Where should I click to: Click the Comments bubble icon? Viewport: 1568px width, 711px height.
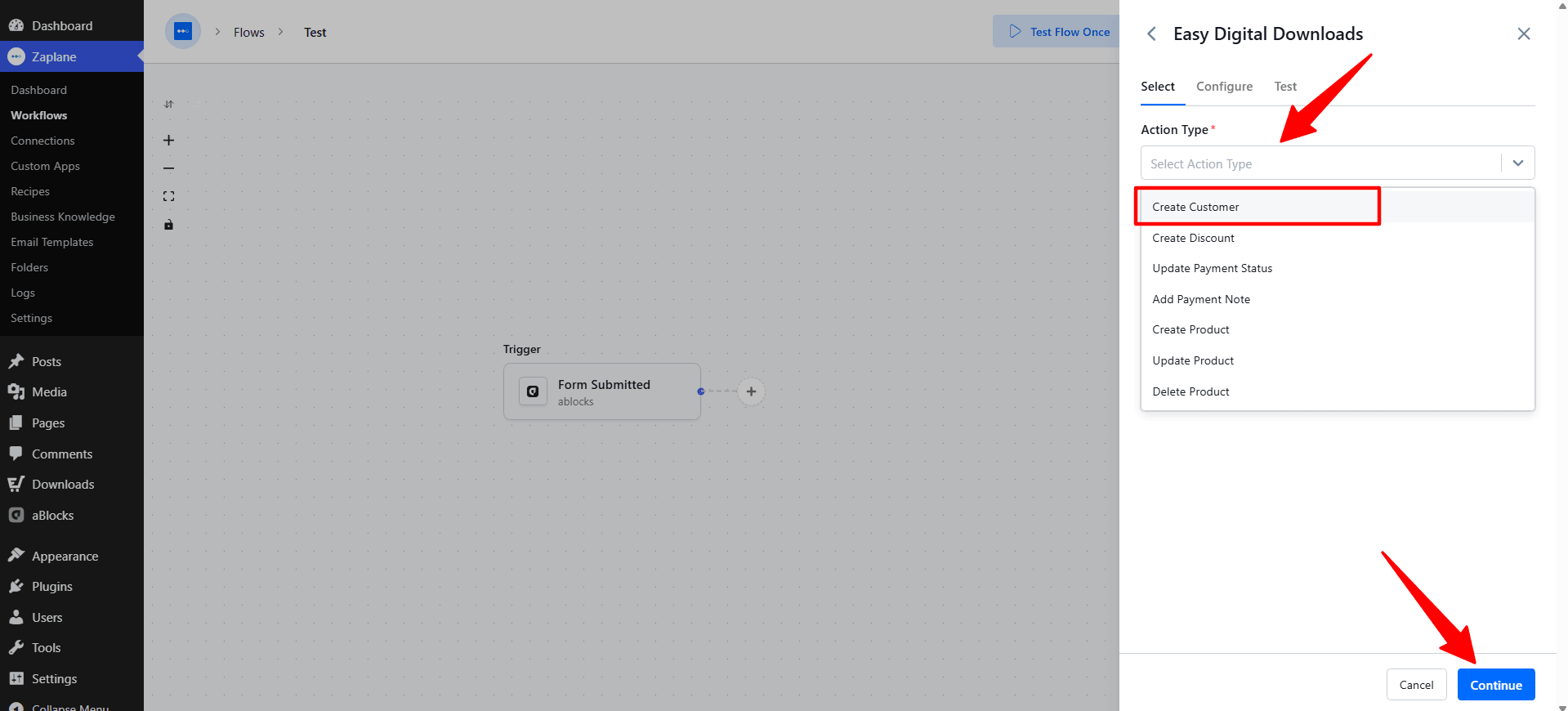click(16, 454)
